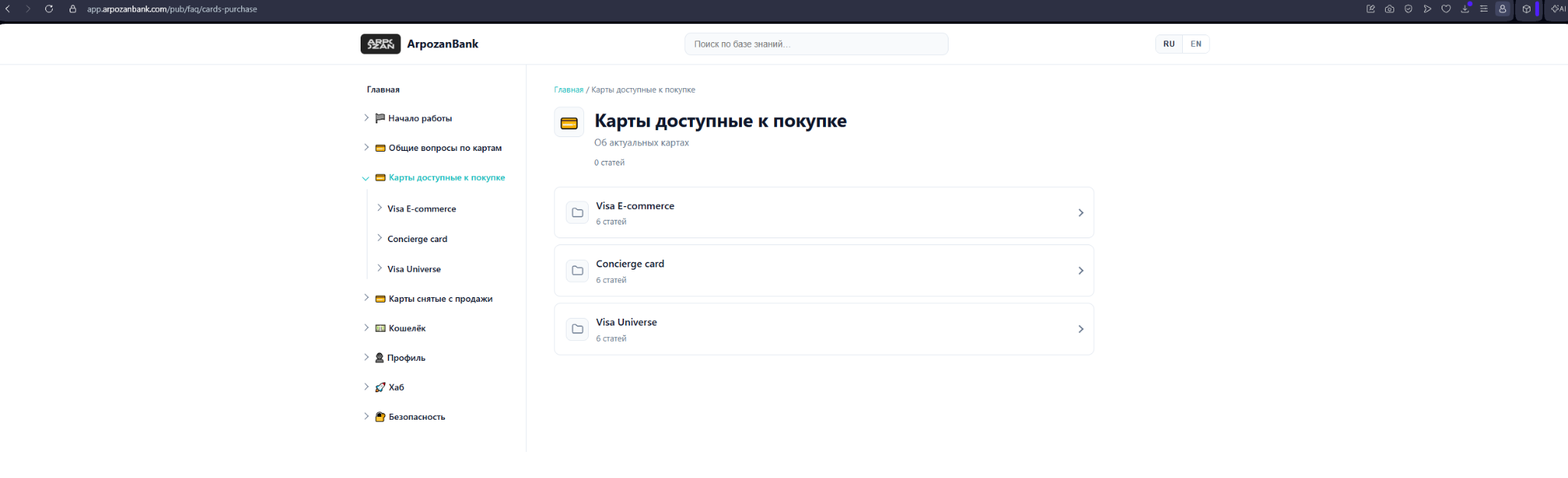Expand Visa E-commerce sidebar chevron
1568x478 pixels.
click(x=379, y=208)
